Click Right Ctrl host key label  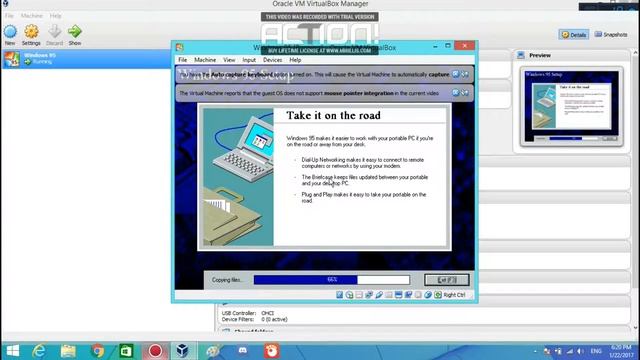coord(454,295)
